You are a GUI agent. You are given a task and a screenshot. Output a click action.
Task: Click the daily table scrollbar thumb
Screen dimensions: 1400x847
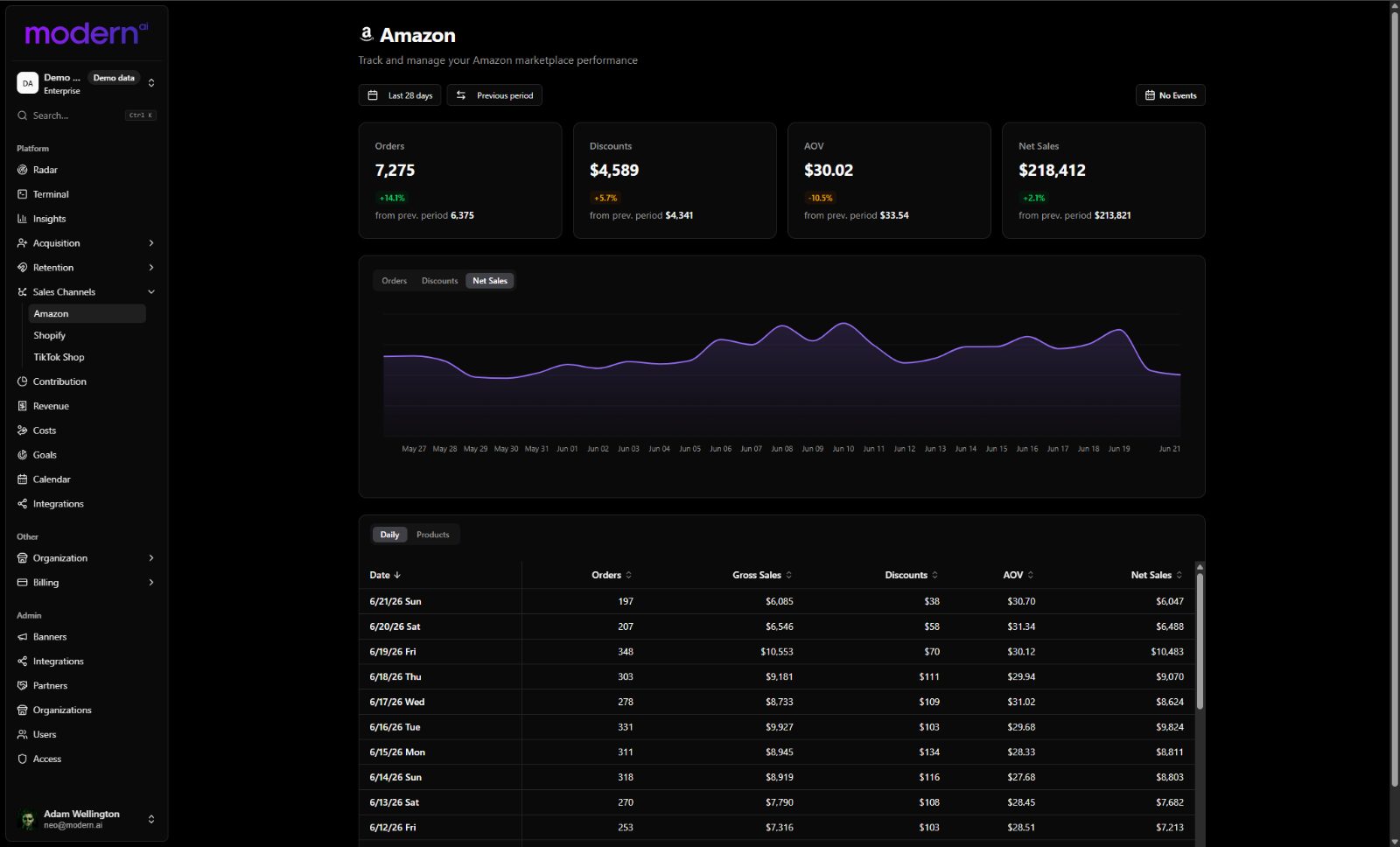1200,640
